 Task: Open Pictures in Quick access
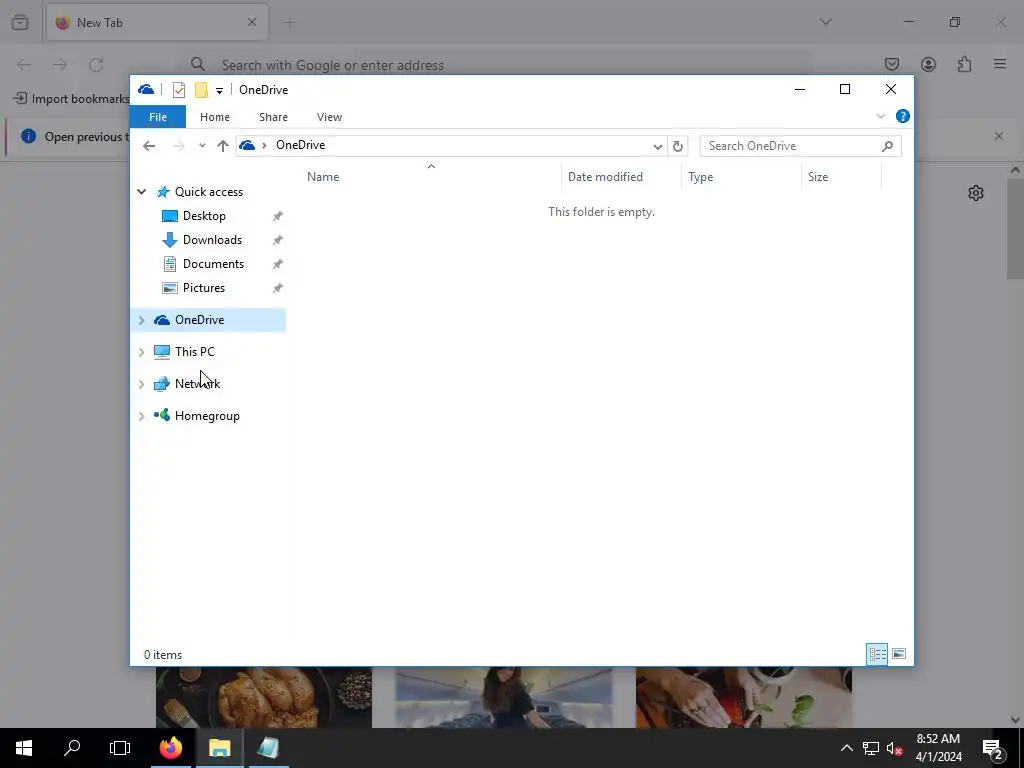point(204,288)
